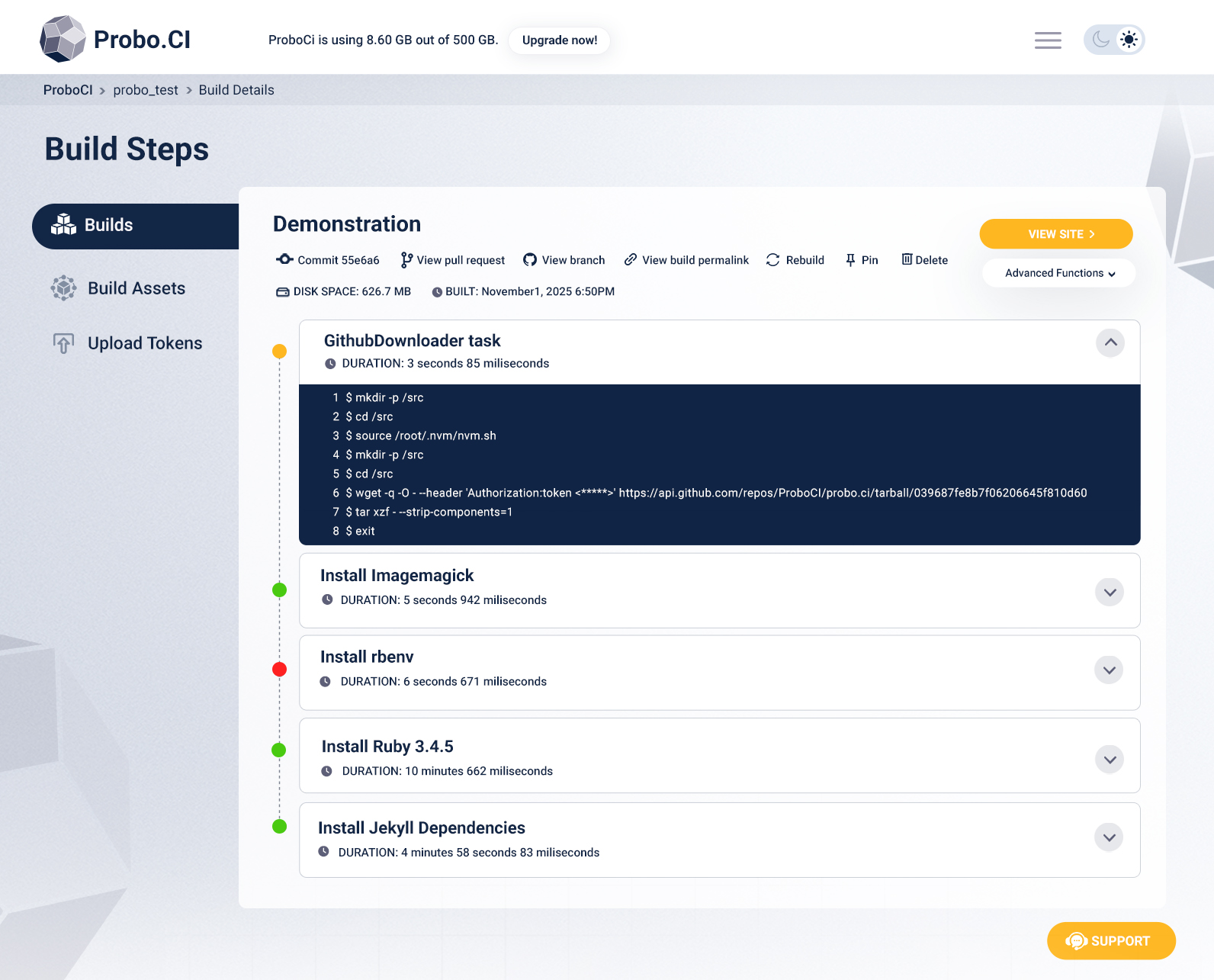Viewport: 1214px width, 980px height.
Task: Open Build Assets in sidebar
Action: [x=136, y=288]
